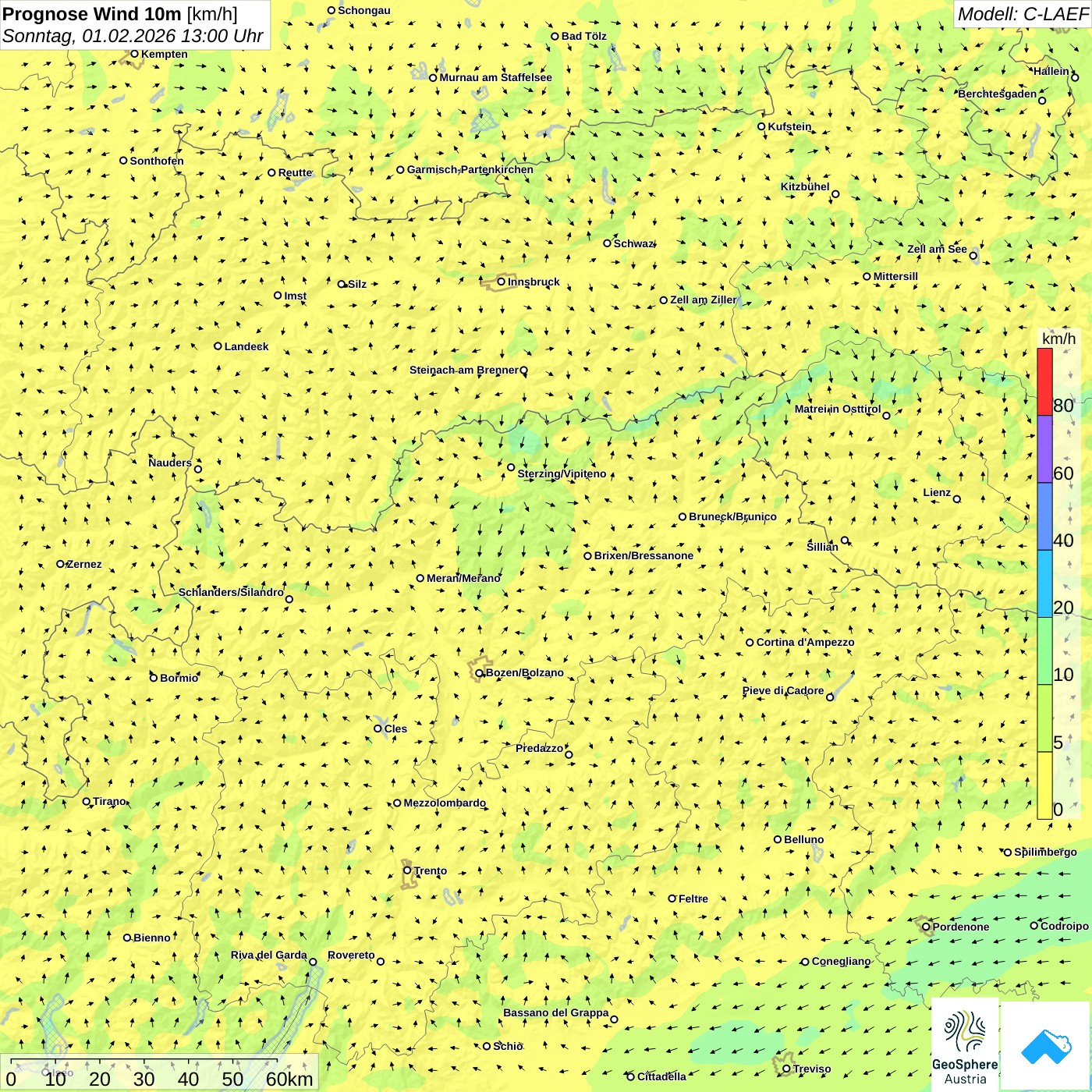
Task: Click the Feltre location marker
Action: tap(672, 899)
